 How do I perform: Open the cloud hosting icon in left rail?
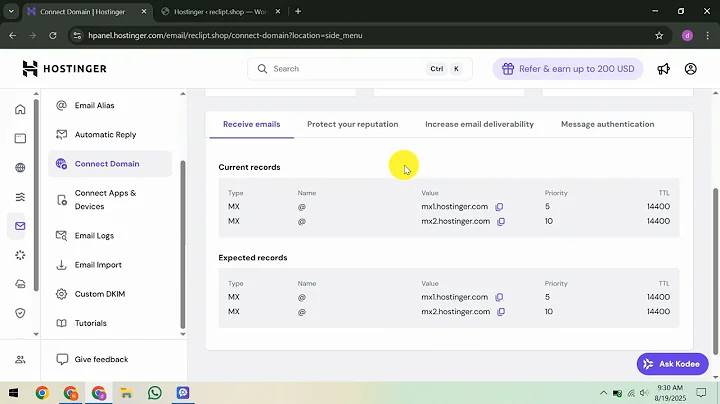[x=20, y=284]
